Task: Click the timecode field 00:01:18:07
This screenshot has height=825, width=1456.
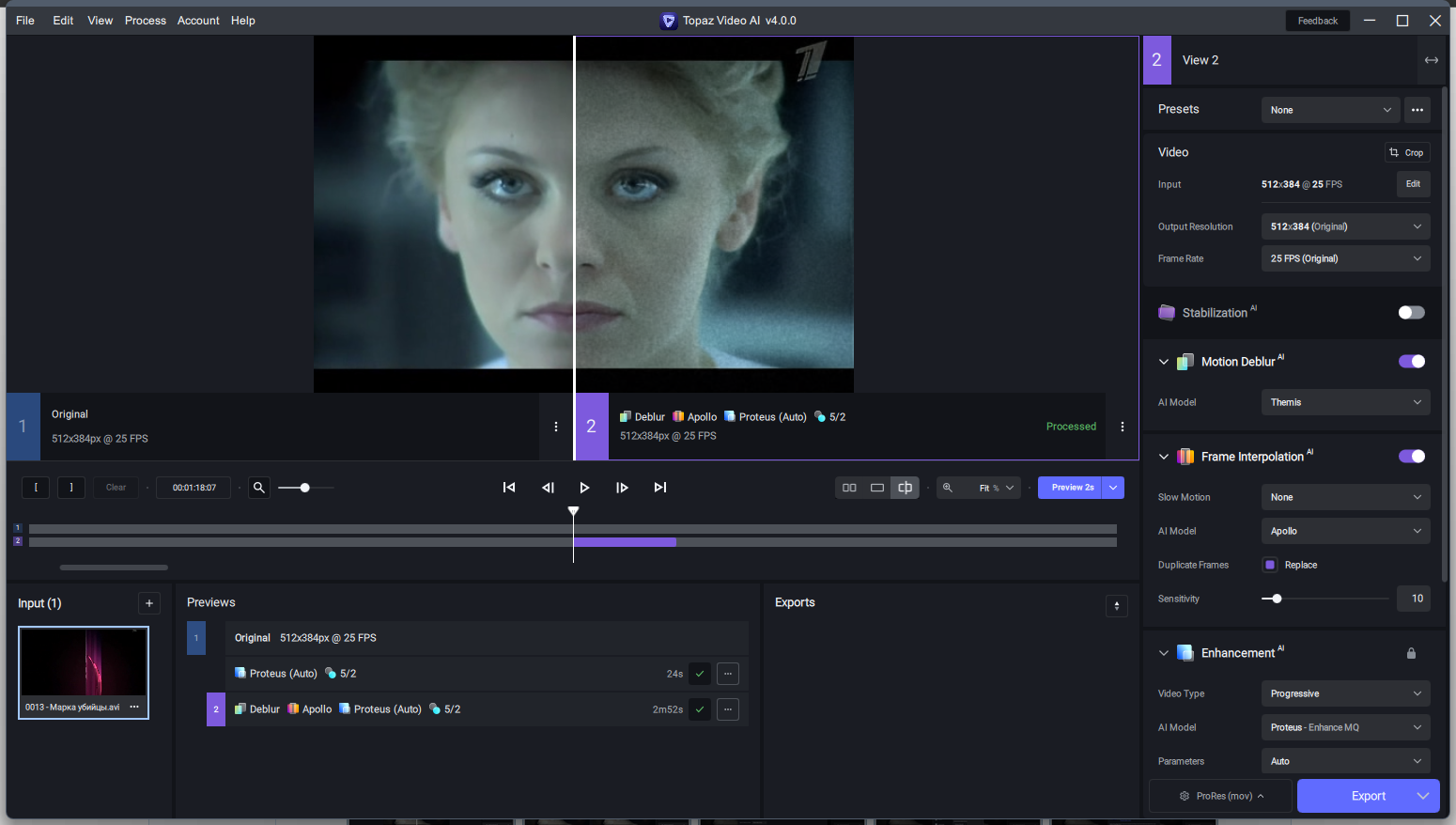Action: click(x=194, y=488)
